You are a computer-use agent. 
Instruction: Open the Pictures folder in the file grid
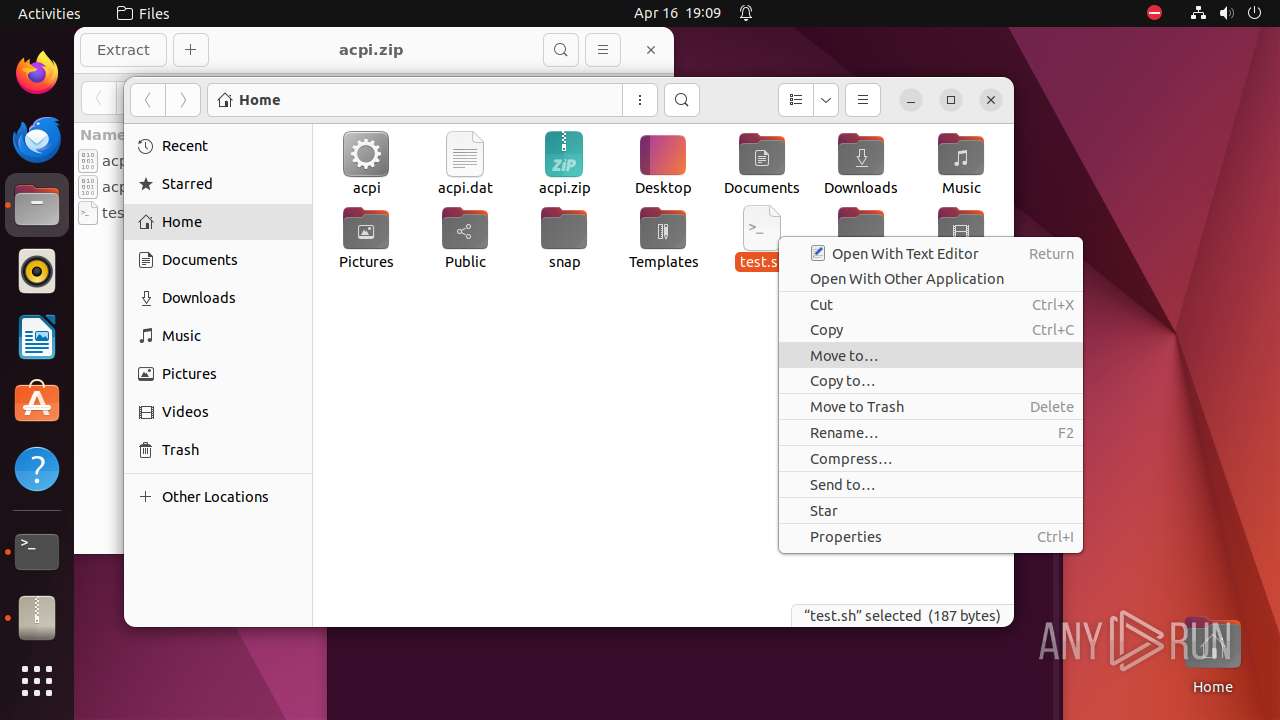coord(366,229)
